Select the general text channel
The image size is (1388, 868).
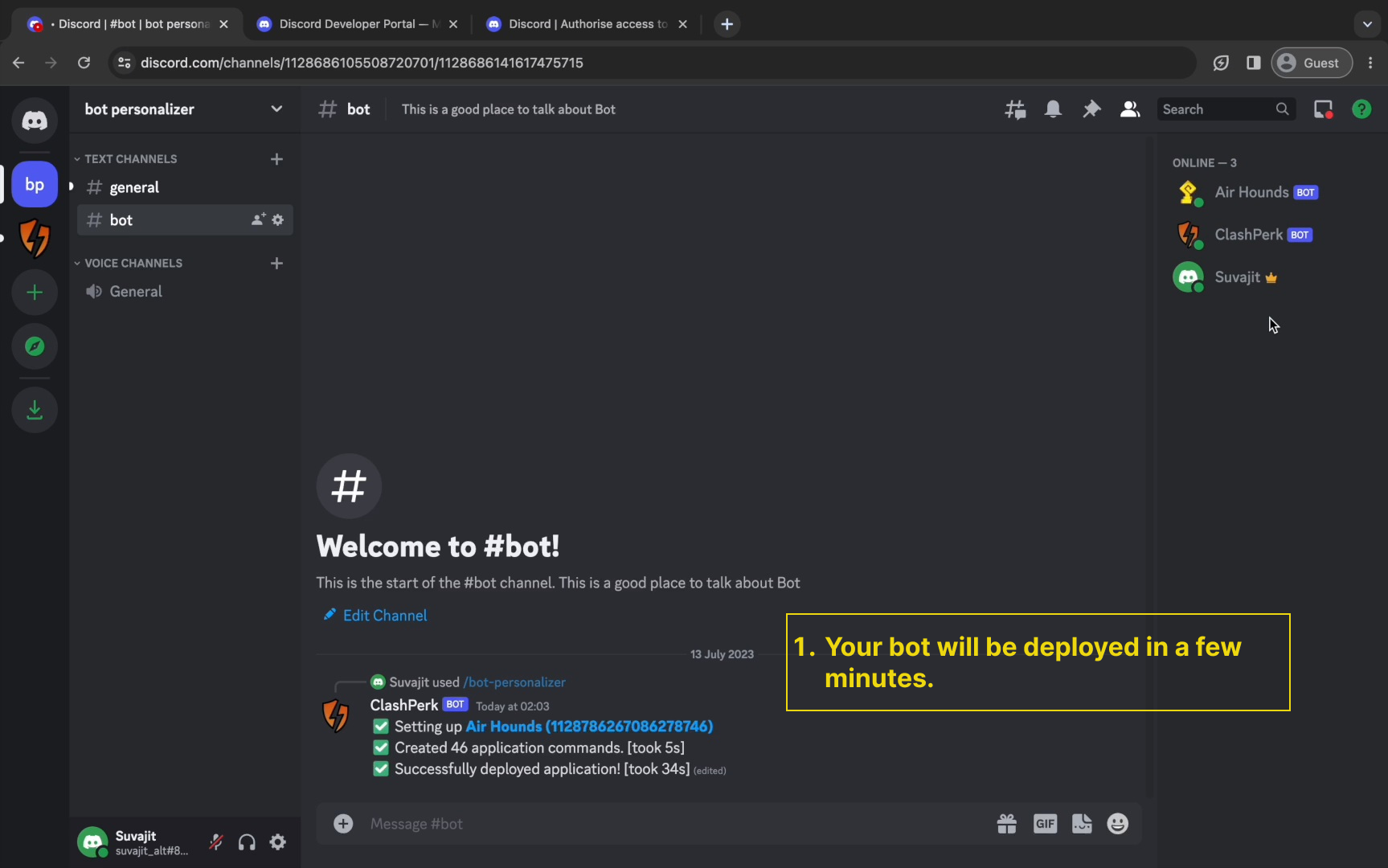pos(134,188)
